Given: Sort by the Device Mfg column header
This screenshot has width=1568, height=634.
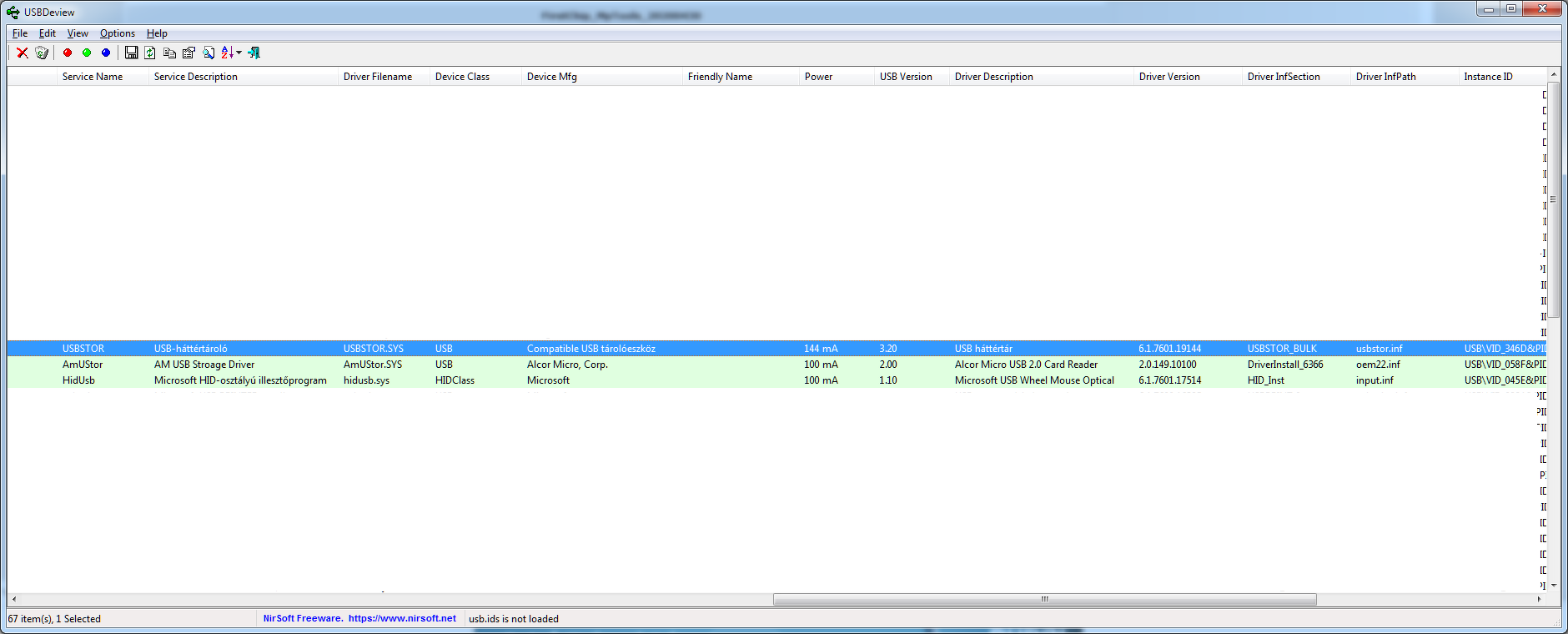Looking at the screenshot, I should pos(602,77).
